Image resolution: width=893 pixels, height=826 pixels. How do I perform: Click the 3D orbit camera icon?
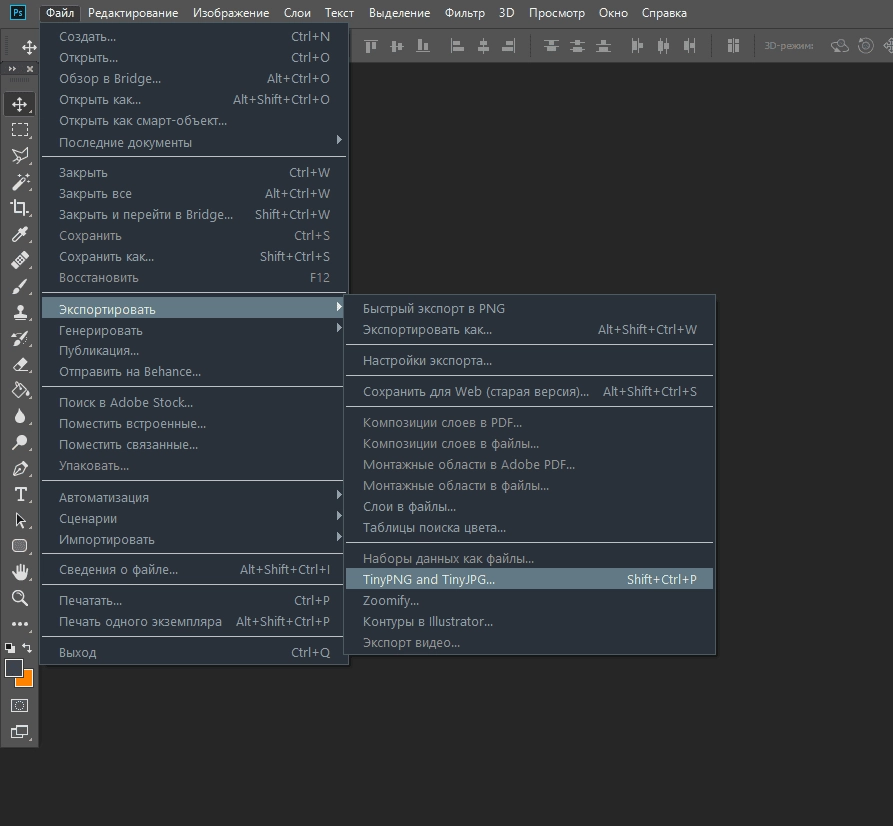coord(839,46)
